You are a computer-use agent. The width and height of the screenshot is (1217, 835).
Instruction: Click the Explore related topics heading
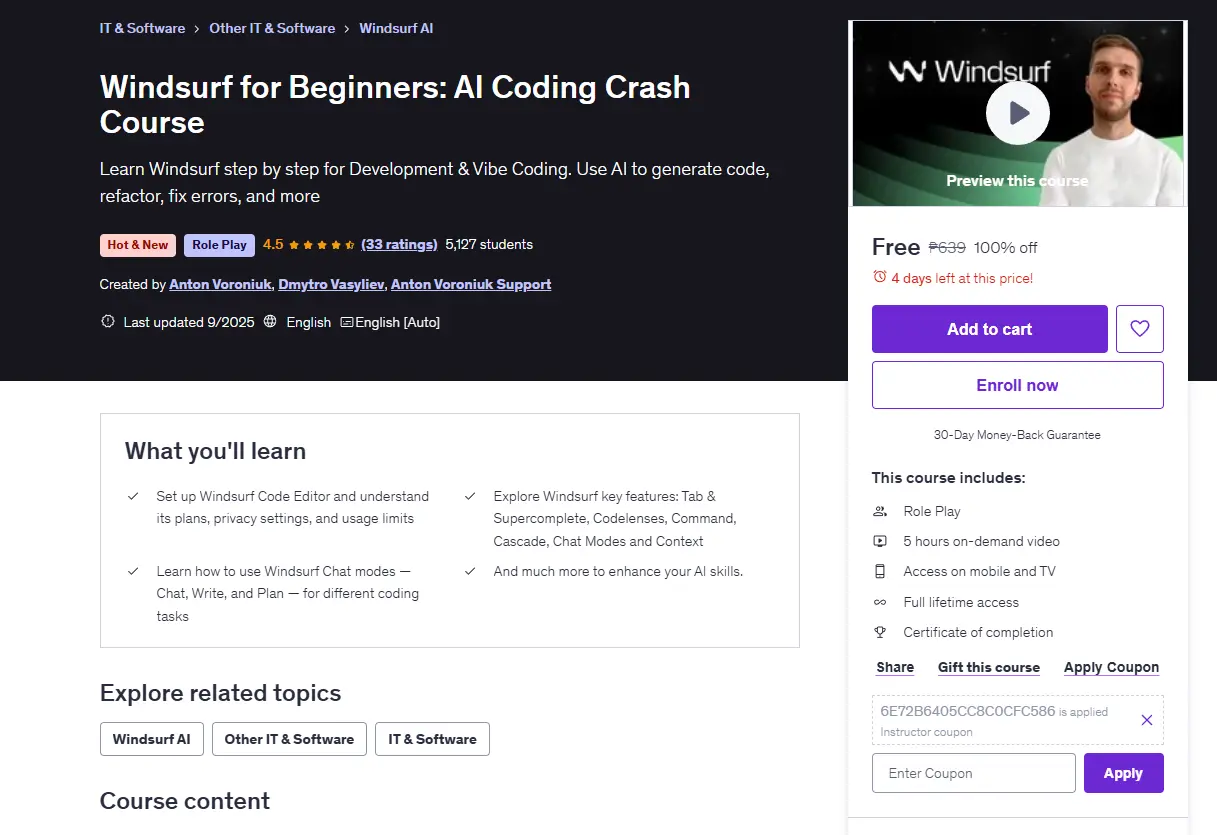pos(220,693)
